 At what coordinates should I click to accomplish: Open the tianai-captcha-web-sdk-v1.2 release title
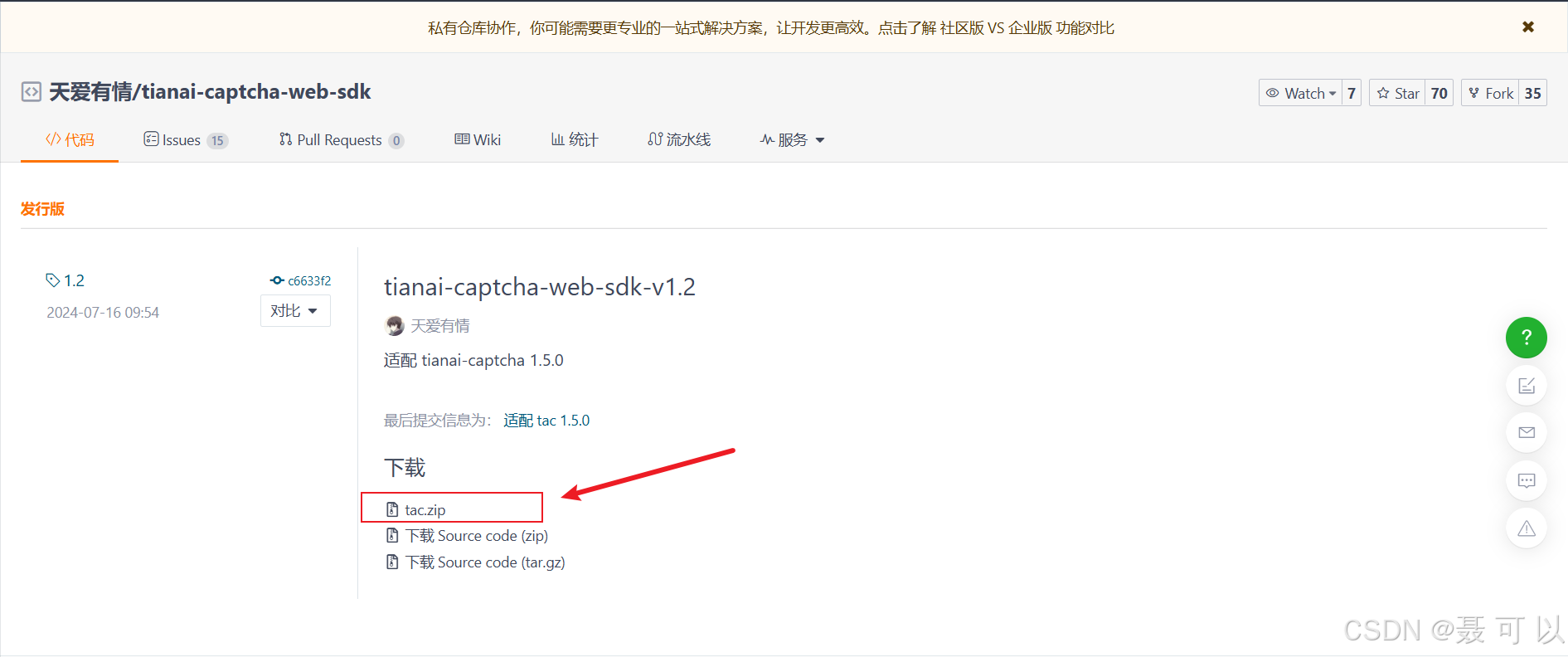click(x=540, y=287)
